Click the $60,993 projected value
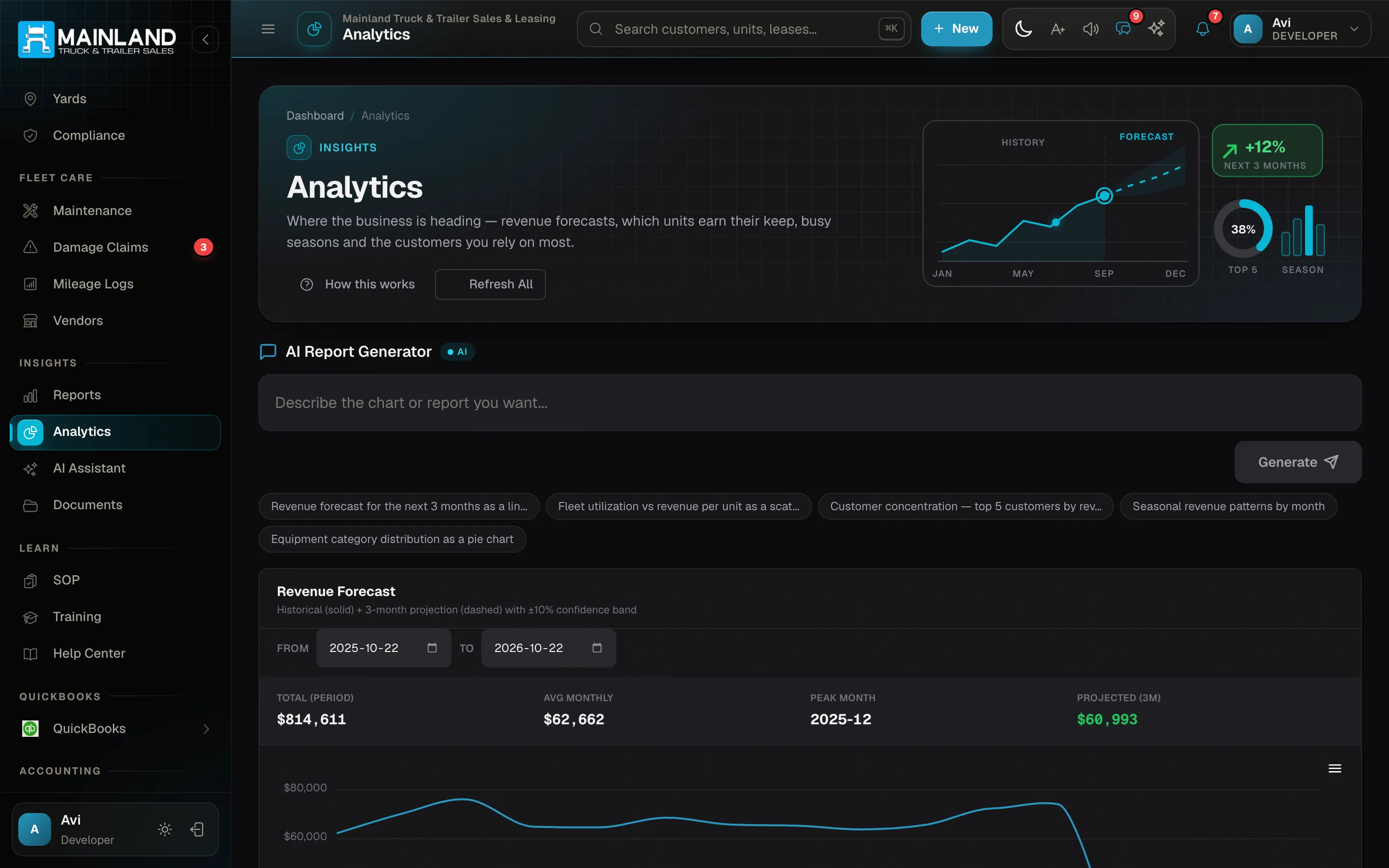This screenshot has height=868, width=1389. point(1106,719)
